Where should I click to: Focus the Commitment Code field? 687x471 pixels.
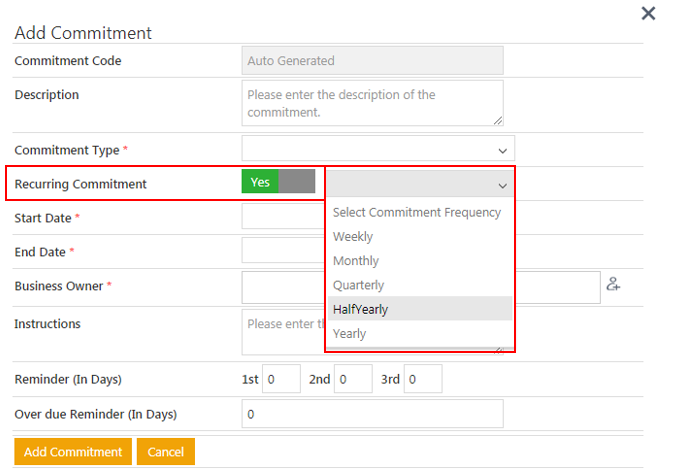(372, 61)
